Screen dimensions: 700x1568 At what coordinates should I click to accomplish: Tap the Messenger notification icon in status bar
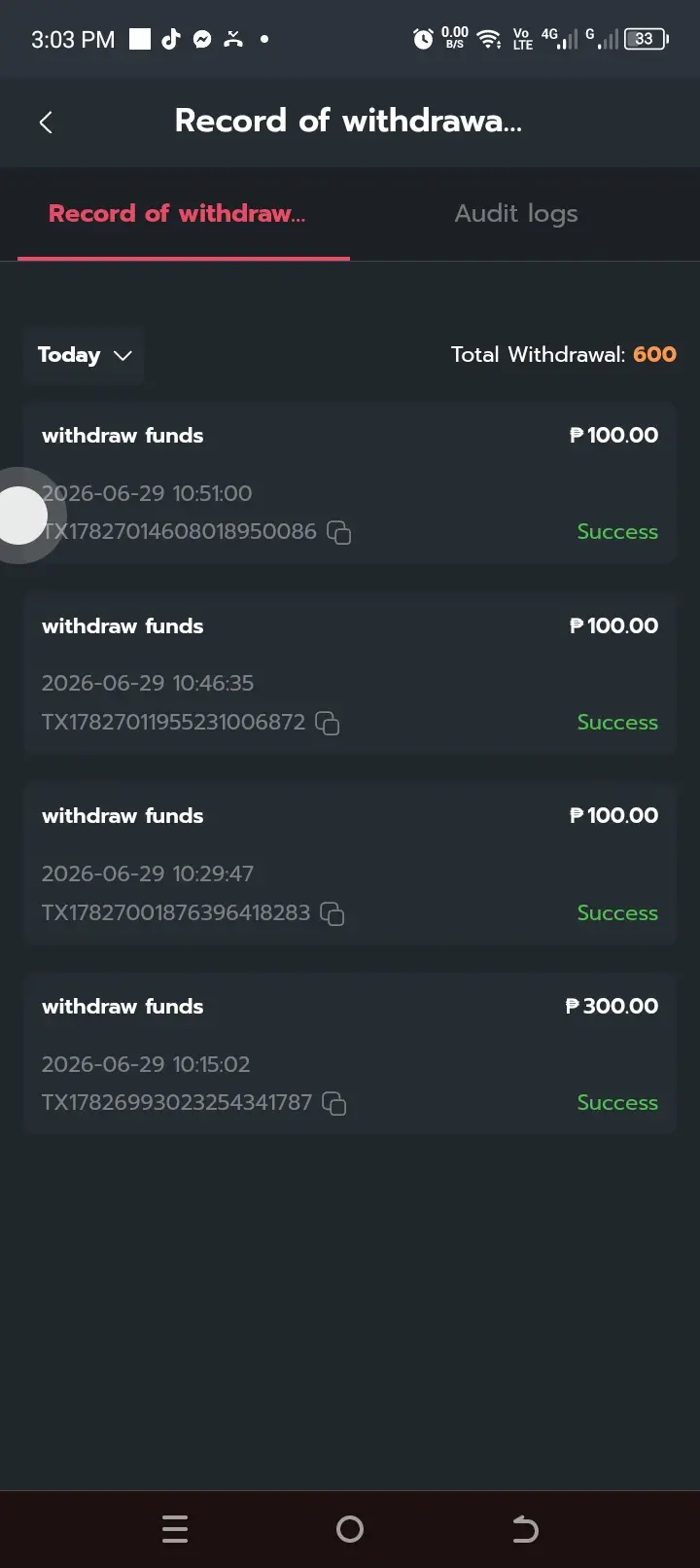pyautogui.click(x=202, y=39)
